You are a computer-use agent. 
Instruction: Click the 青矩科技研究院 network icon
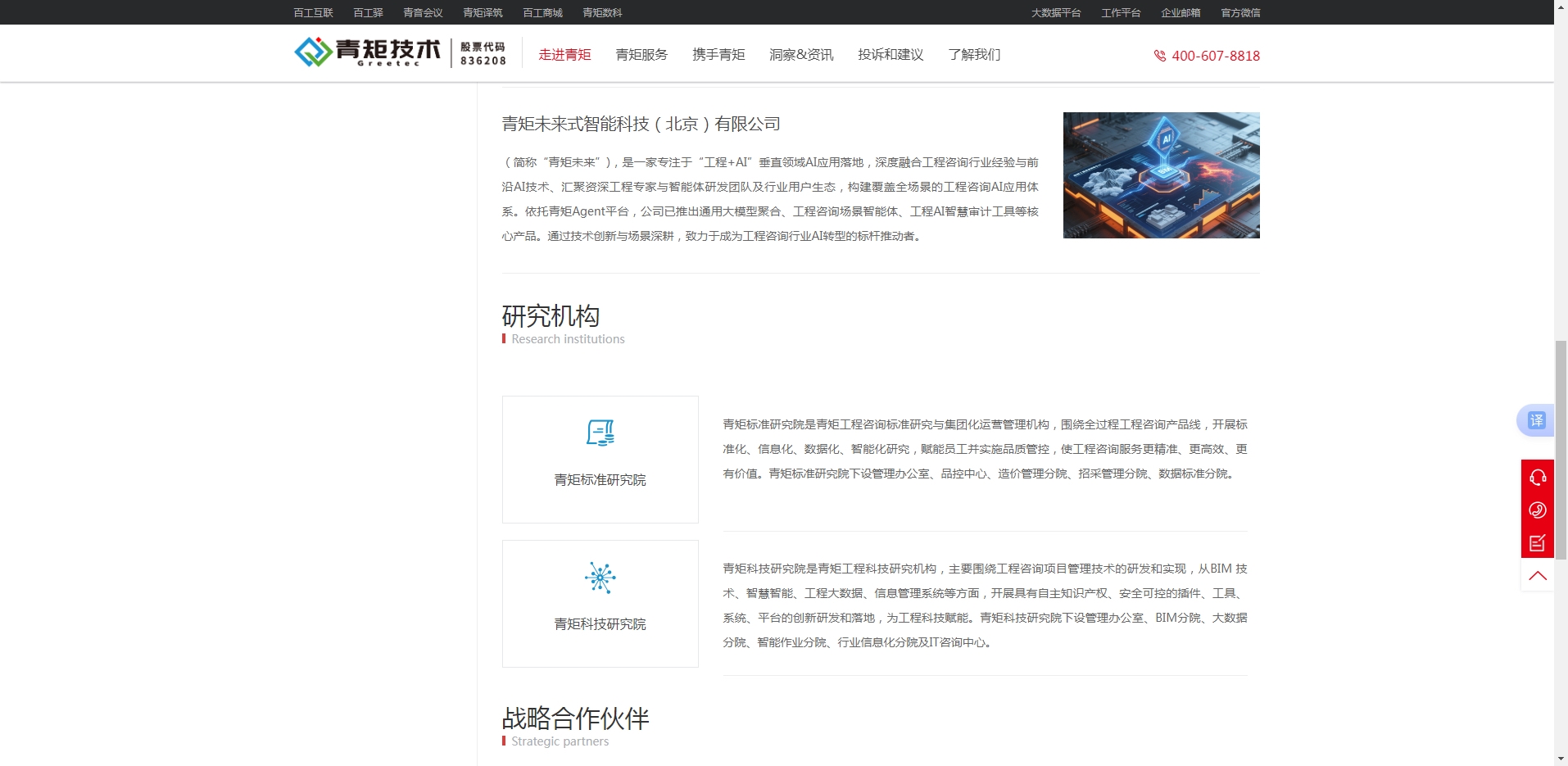click(x=600, y=578)
